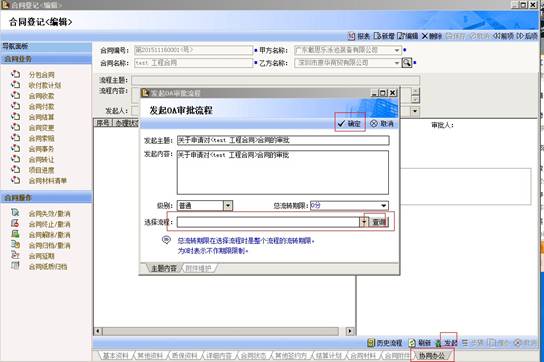Click the horizontal scrollbar left arrow
Screen dimensions: 544x362
click(x=98, y=331)
